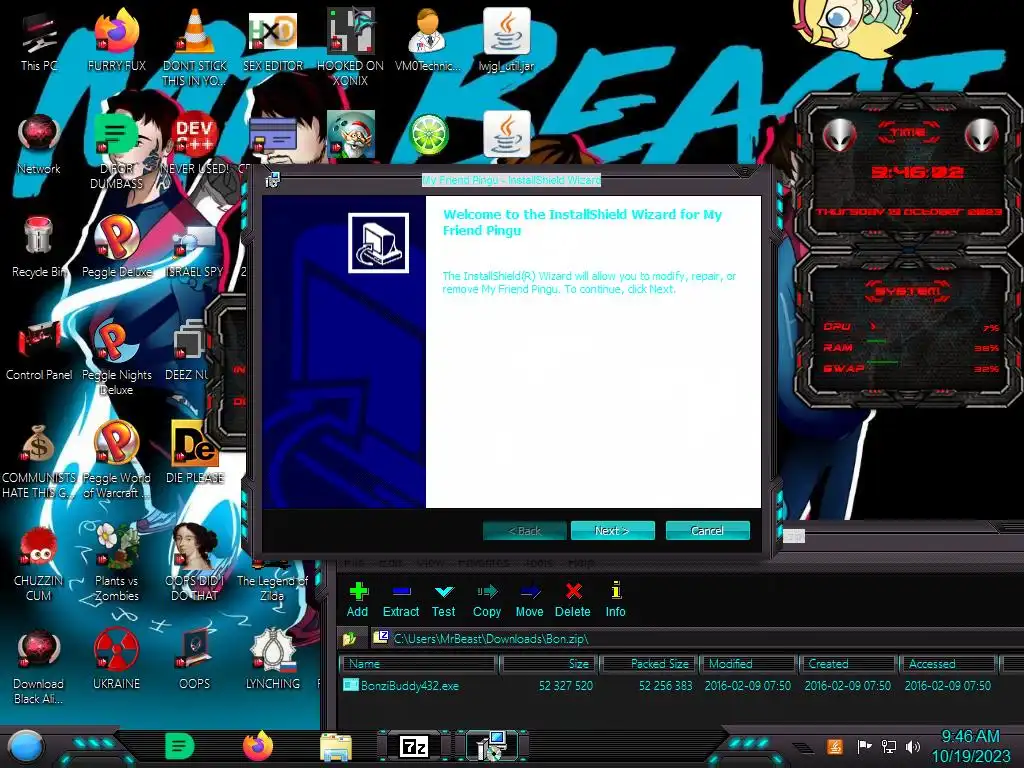Open the Network desktop icon
The image size is (1024, 768).
pyautogui.click(x=39, y=144)
